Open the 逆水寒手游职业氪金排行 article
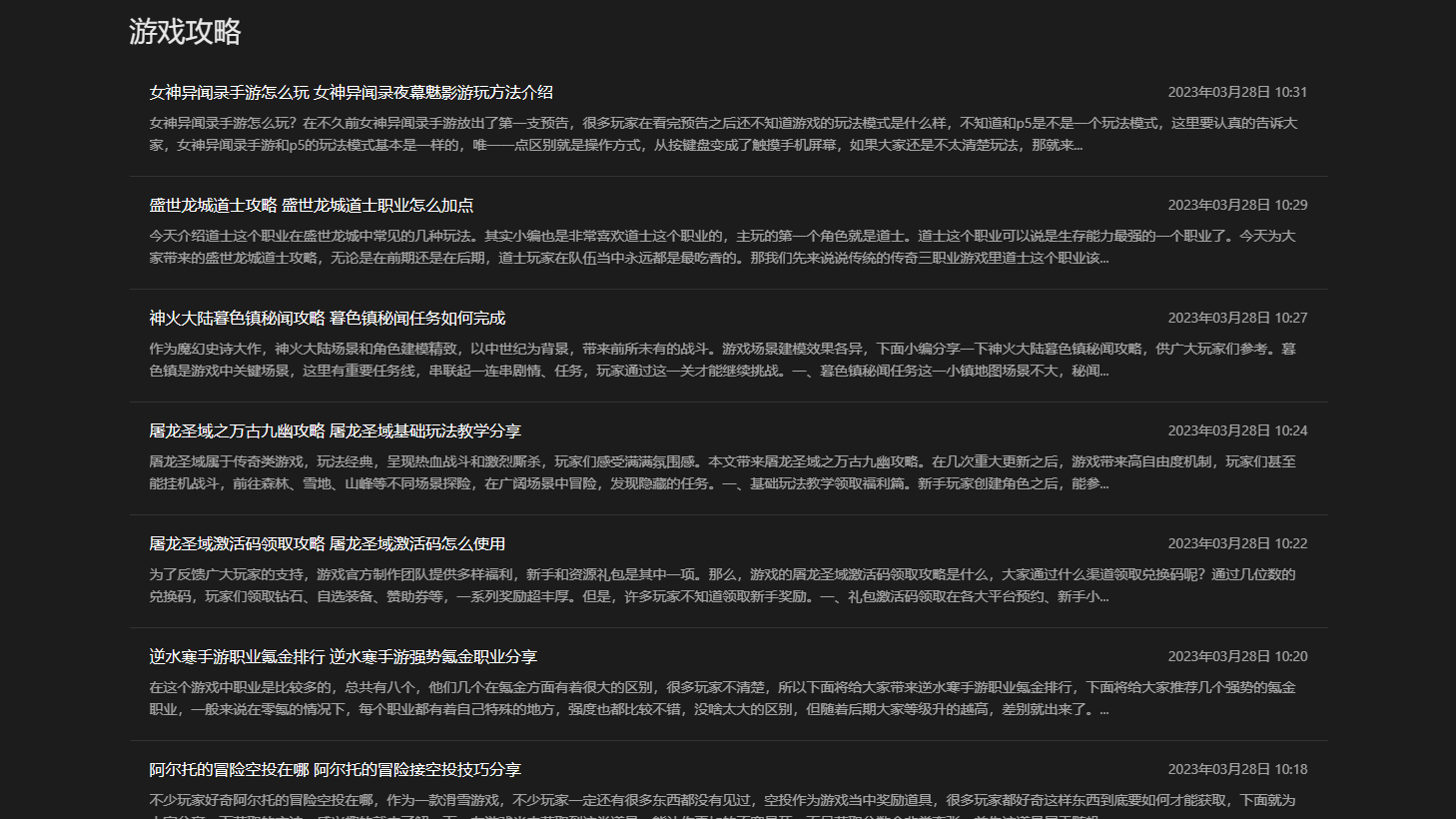 point(343,656)
